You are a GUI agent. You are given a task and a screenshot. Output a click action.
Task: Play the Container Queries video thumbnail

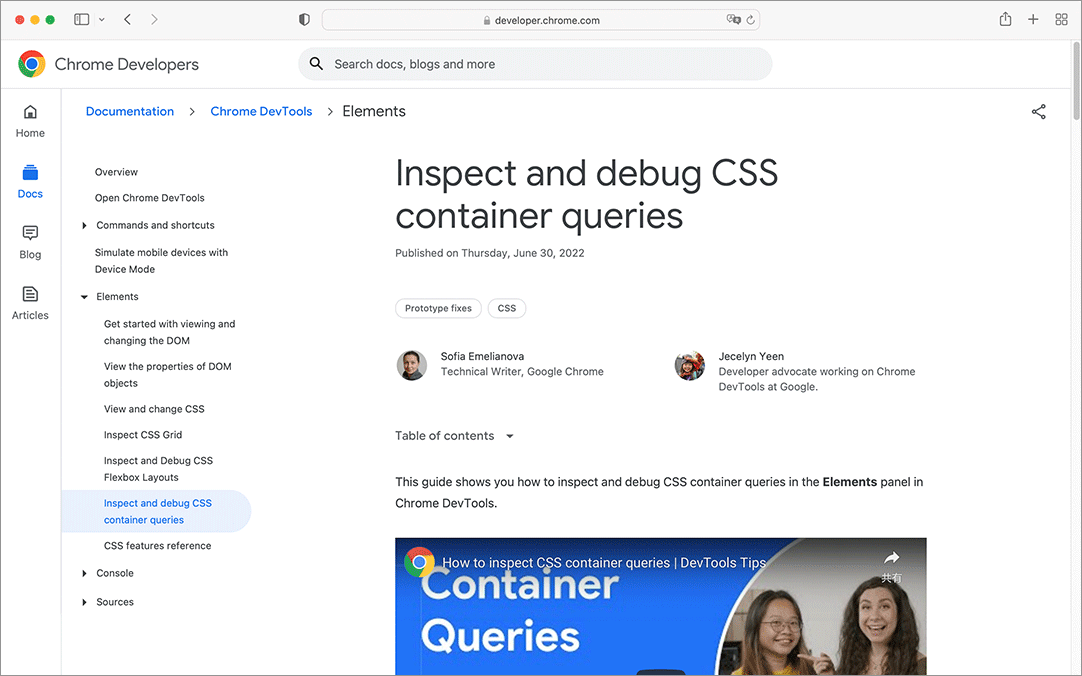660,610
